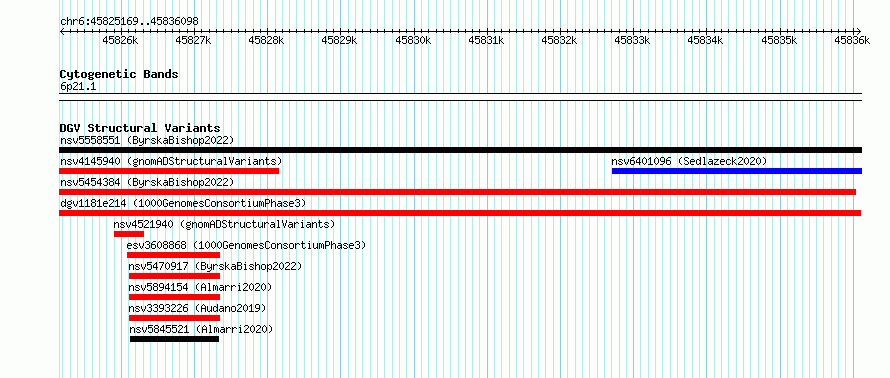Click the short red nsv4521940 bar
Screen dimensions: 890x378
coord(129,234)
